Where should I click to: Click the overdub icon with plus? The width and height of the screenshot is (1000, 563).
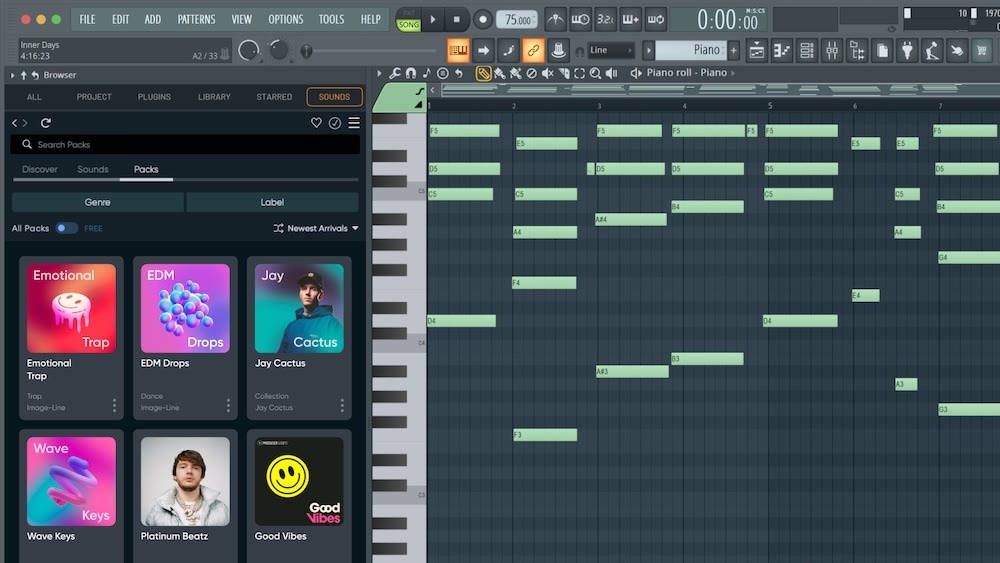point(630,20)
